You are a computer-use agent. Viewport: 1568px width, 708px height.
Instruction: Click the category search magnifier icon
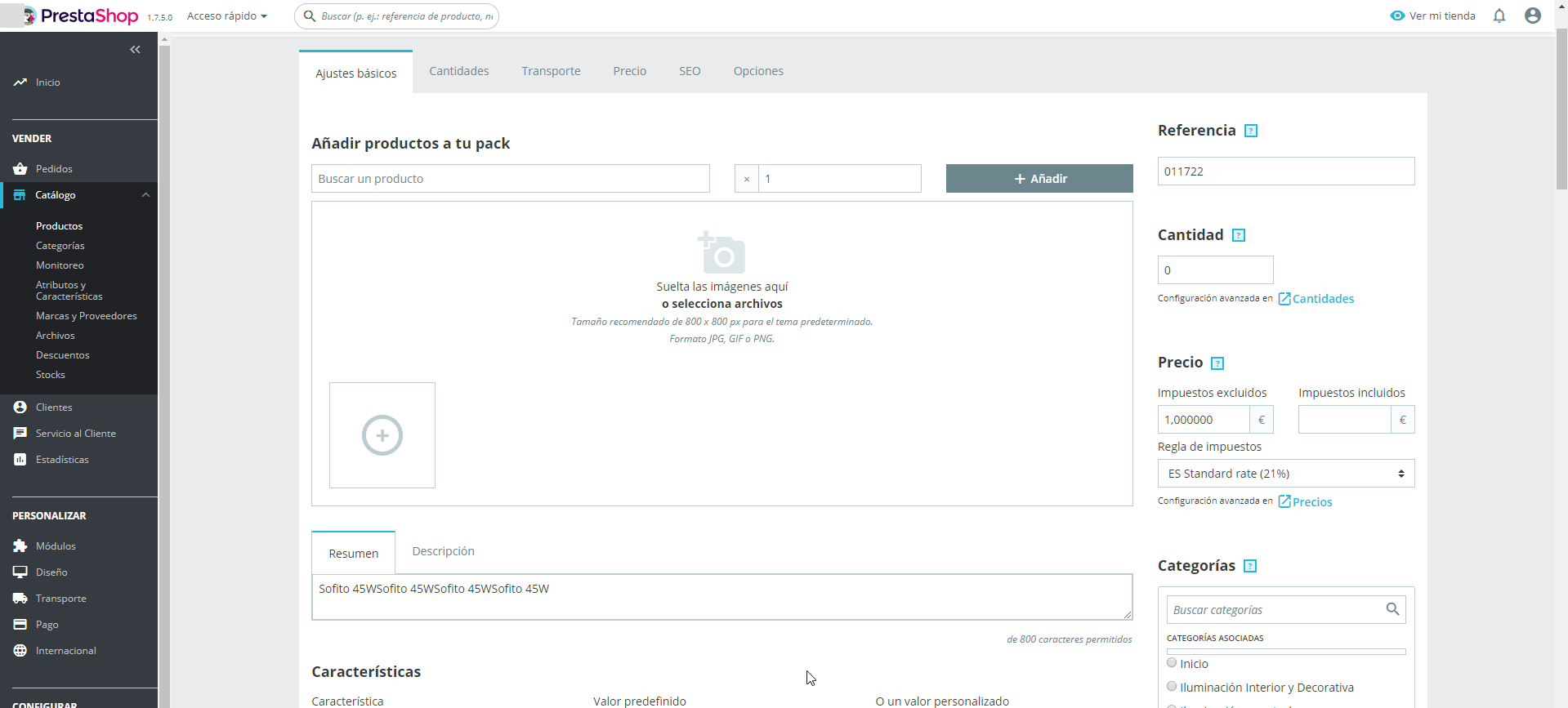tap(1393, 609)
